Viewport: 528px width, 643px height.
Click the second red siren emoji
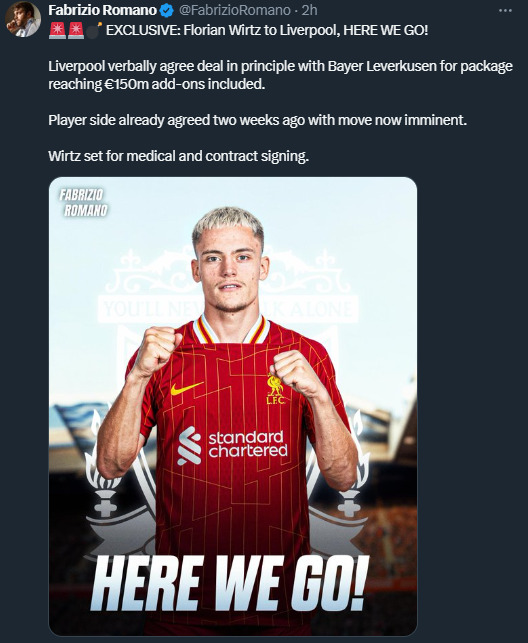(76, 31)
